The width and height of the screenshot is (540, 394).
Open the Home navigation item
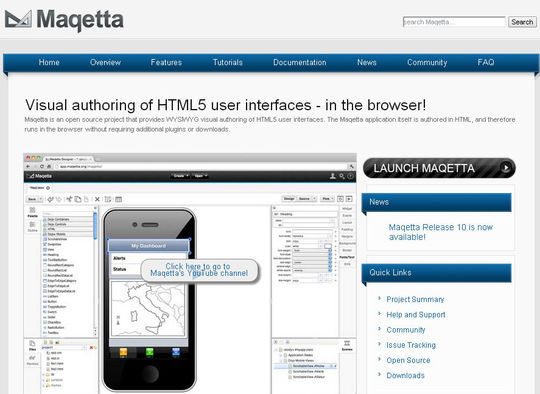[x=49, y=62]
